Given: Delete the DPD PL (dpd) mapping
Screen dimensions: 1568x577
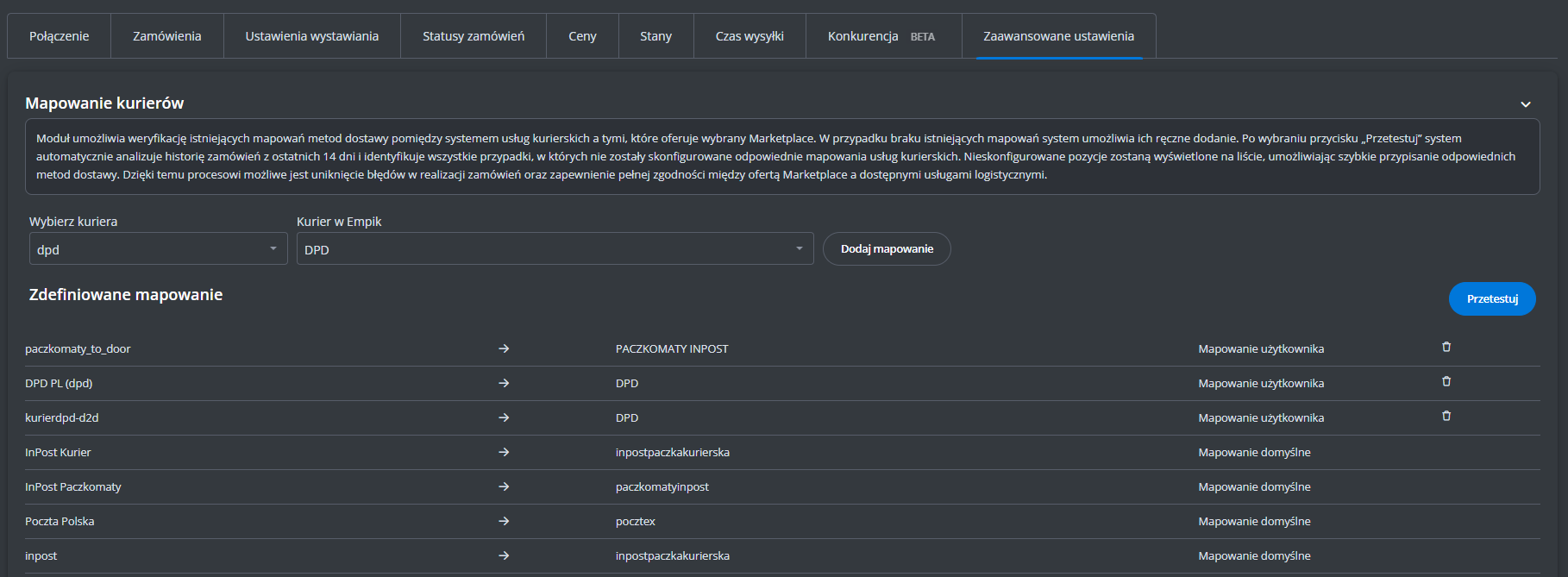Looking at the screenshot, I should 1446,381.
